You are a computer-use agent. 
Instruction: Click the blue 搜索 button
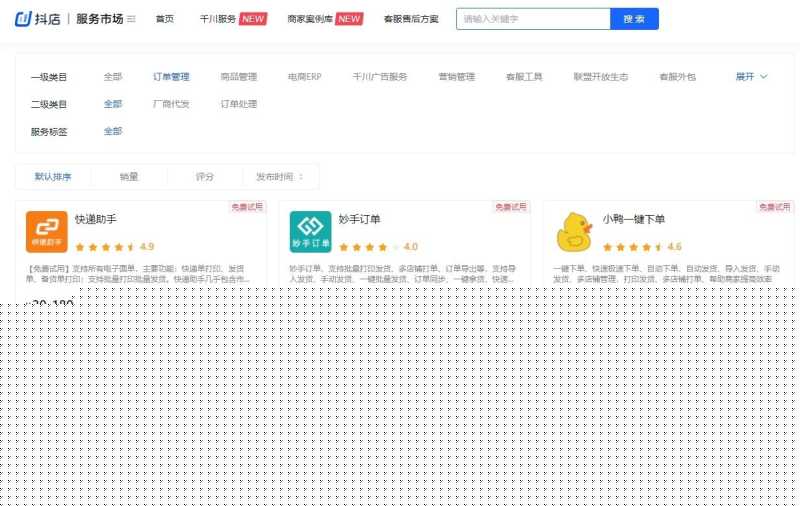634,19
